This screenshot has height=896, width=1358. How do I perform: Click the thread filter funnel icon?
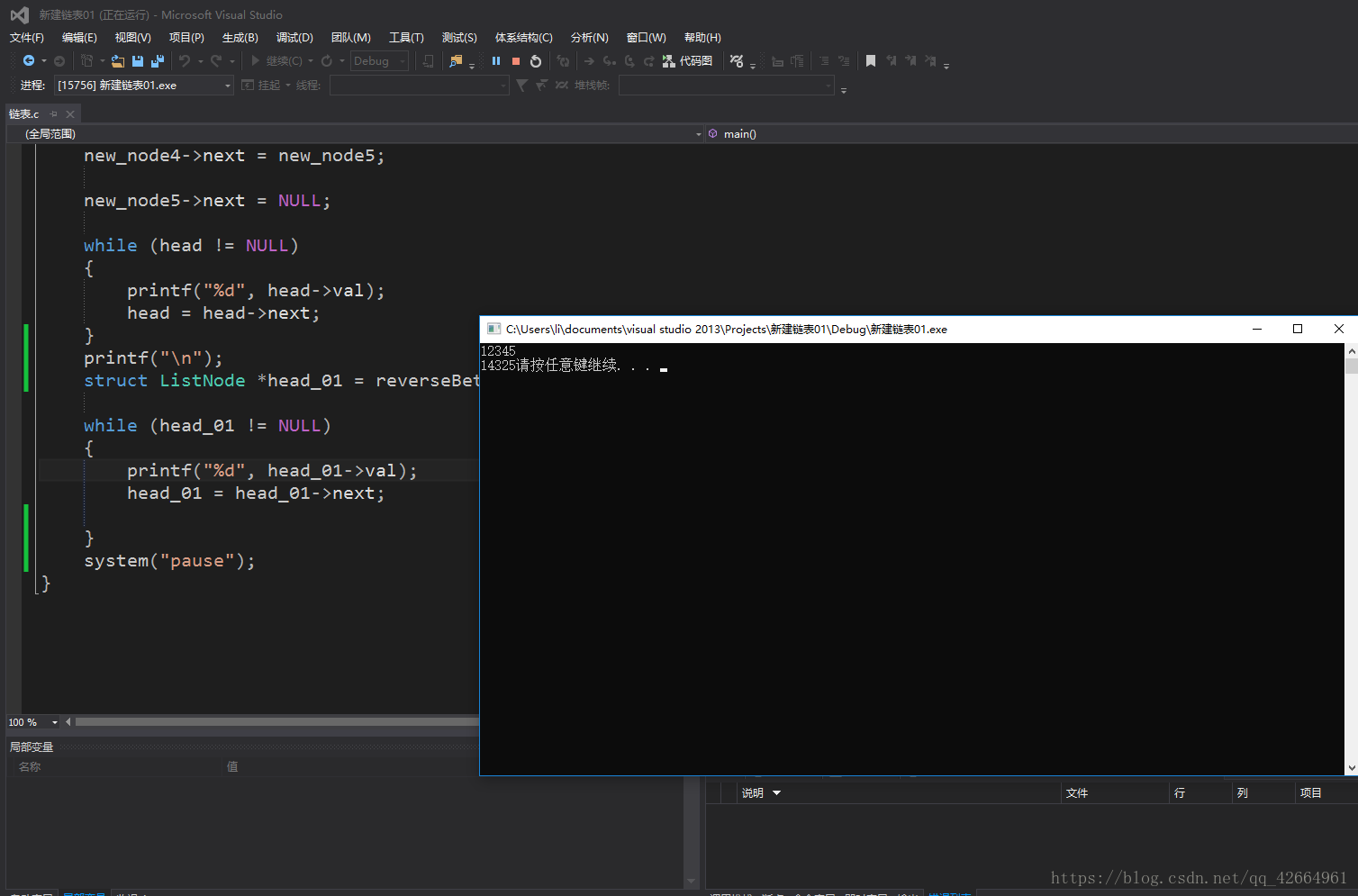pyautogui.click(x=521, y=85)
